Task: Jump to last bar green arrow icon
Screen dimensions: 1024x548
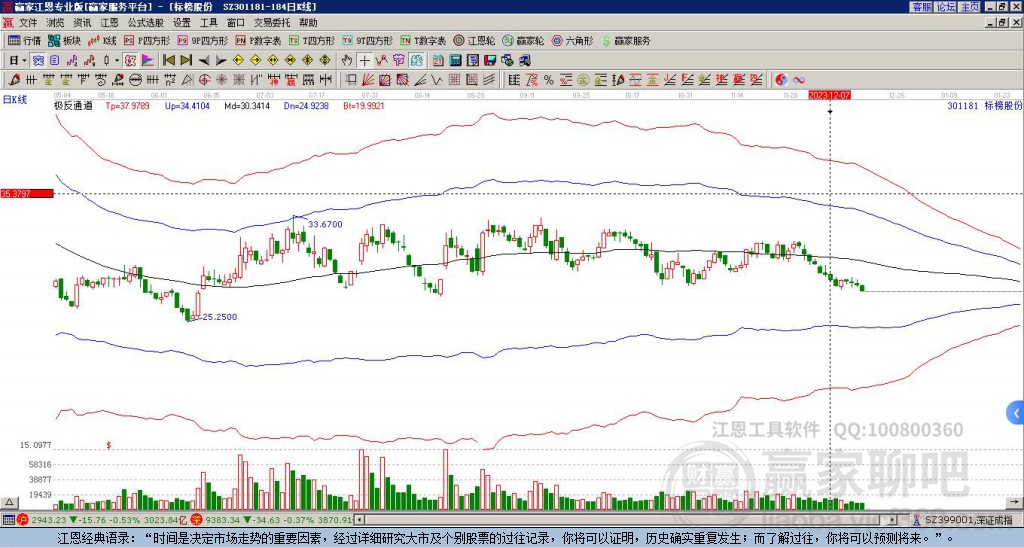Action: [185, 61]
